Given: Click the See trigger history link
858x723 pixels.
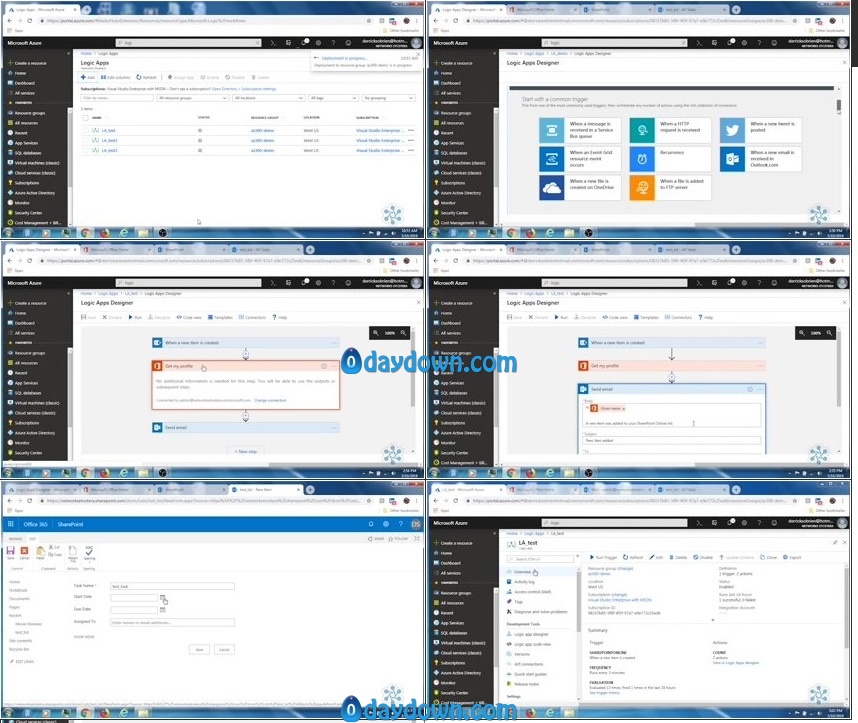Looking at the screenshot, I should 604,693.
